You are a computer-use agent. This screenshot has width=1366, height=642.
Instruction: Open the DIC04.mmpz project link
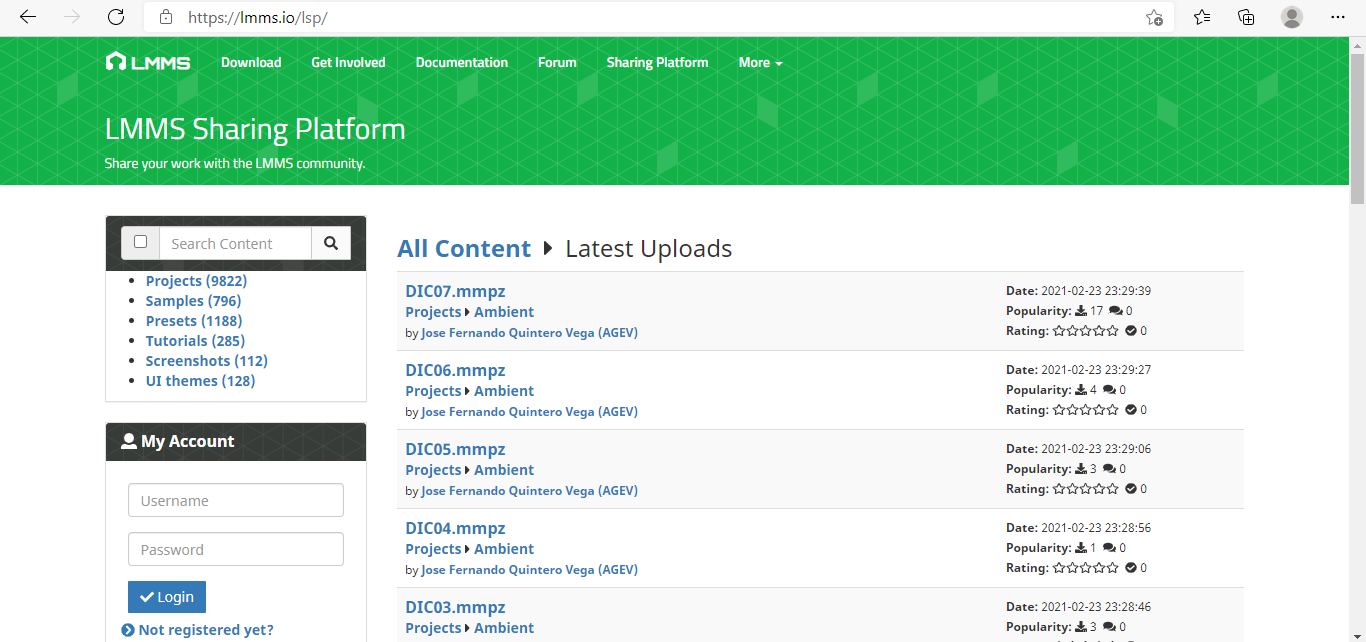(455, 528)
